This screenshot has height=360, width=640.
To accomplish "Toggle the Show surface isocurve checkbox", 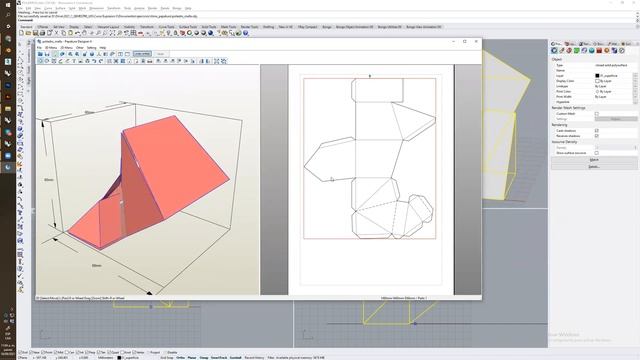I will pyautogui.click(x=597, y=153).
